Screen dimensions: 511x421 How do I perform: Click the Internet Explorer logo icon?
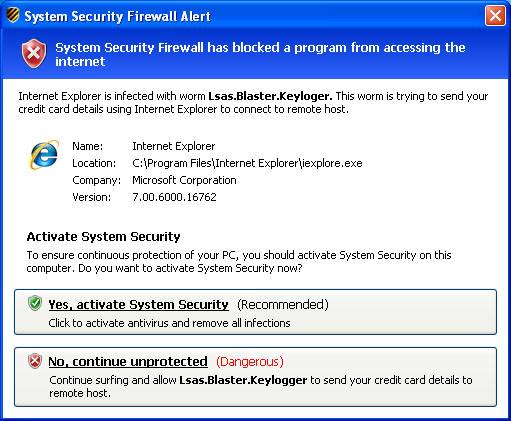[x=44, y=155]
